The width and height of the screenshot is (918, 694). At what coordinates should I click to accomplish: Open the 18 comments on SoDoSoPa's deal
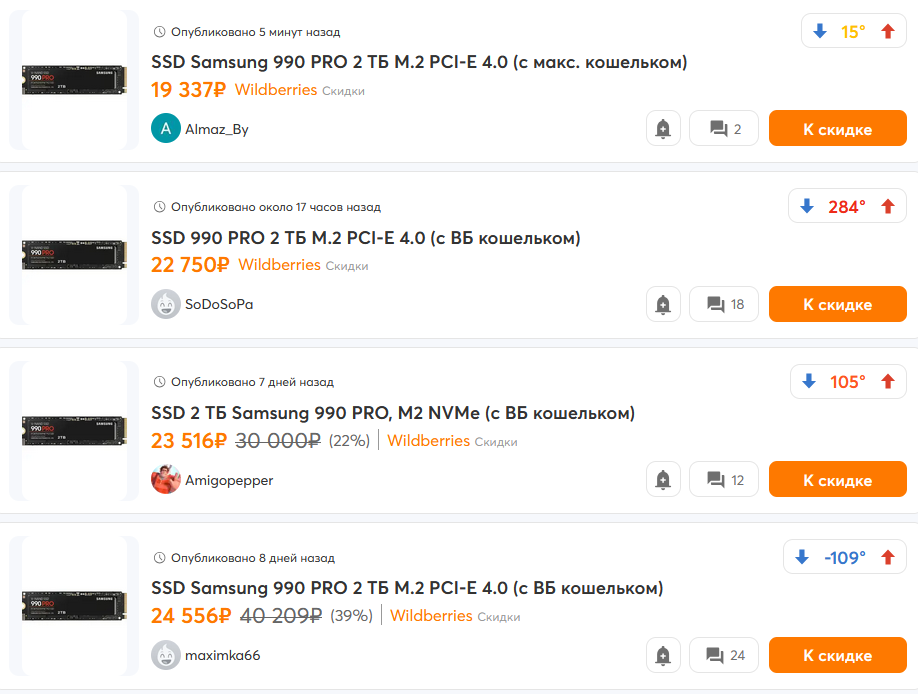click(x=724, y=305)
